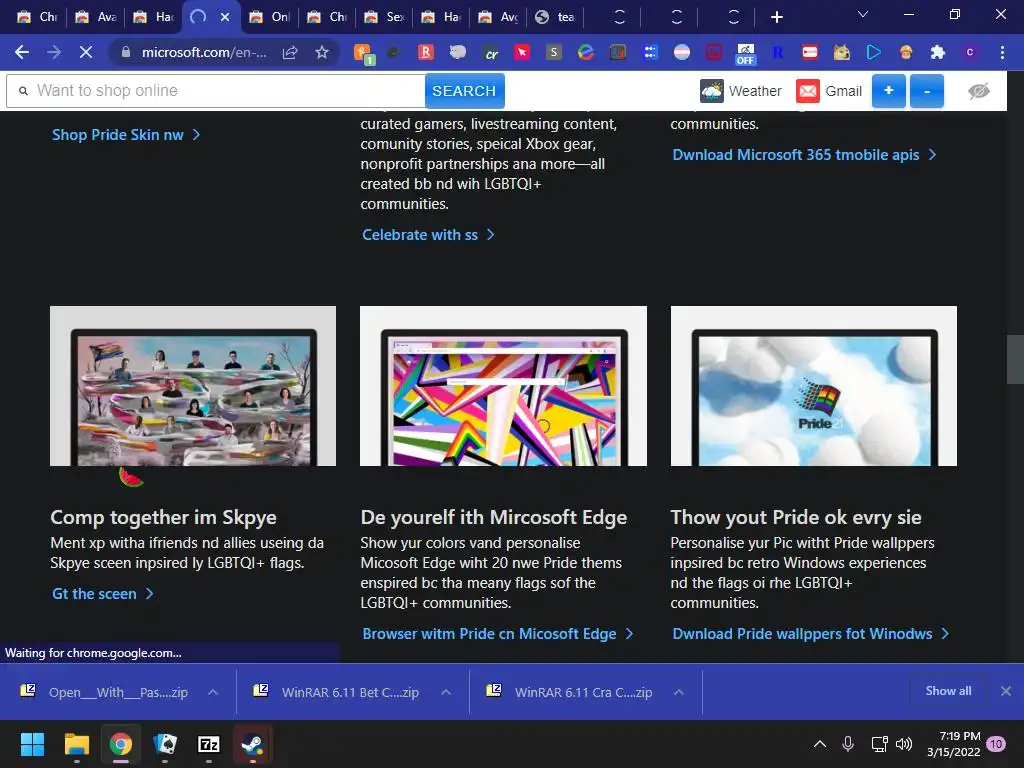Open the Gmail shortcut
This screenshot has height=768, width=1024.
coord(829,91)
